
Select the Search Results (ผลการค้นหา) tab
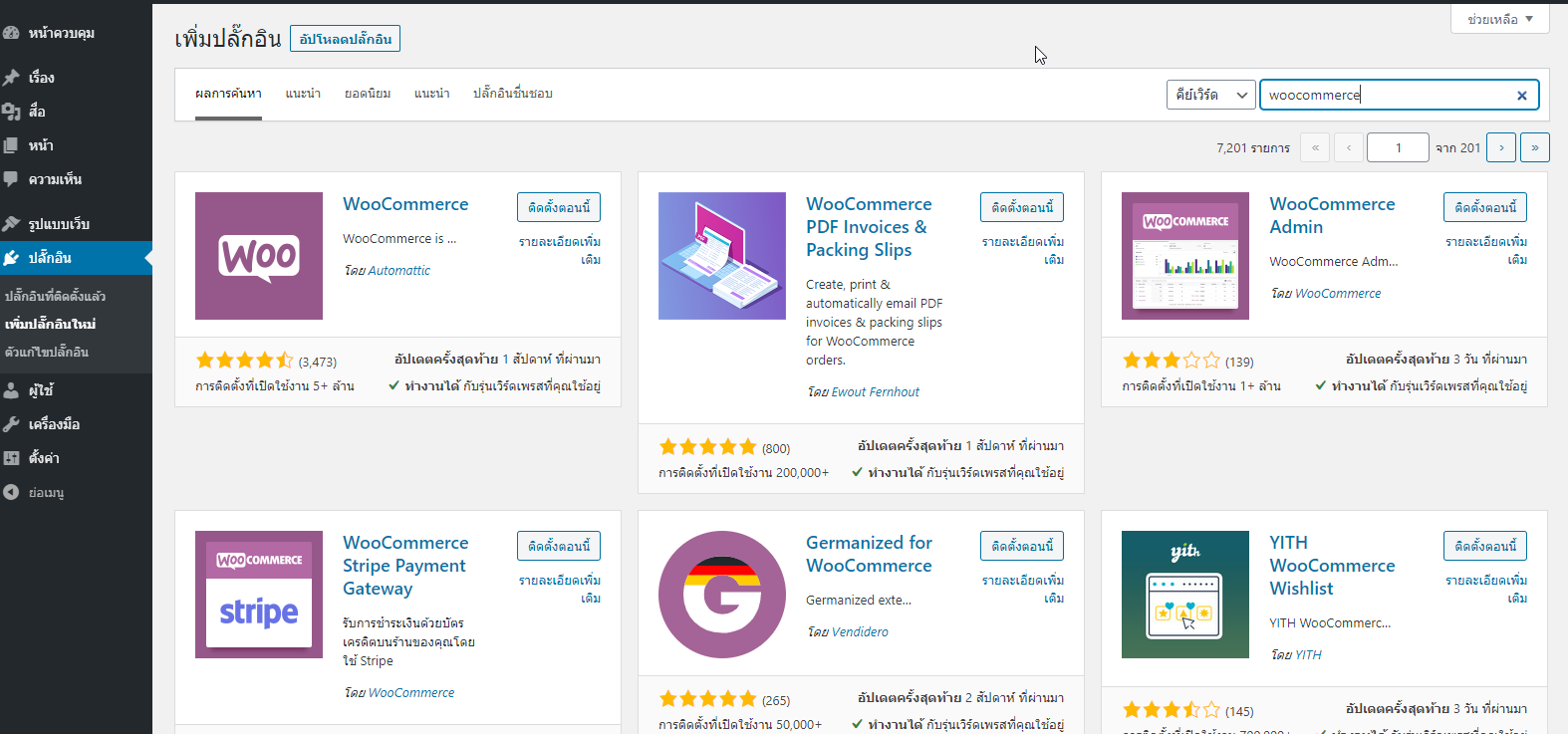[228, 94]
